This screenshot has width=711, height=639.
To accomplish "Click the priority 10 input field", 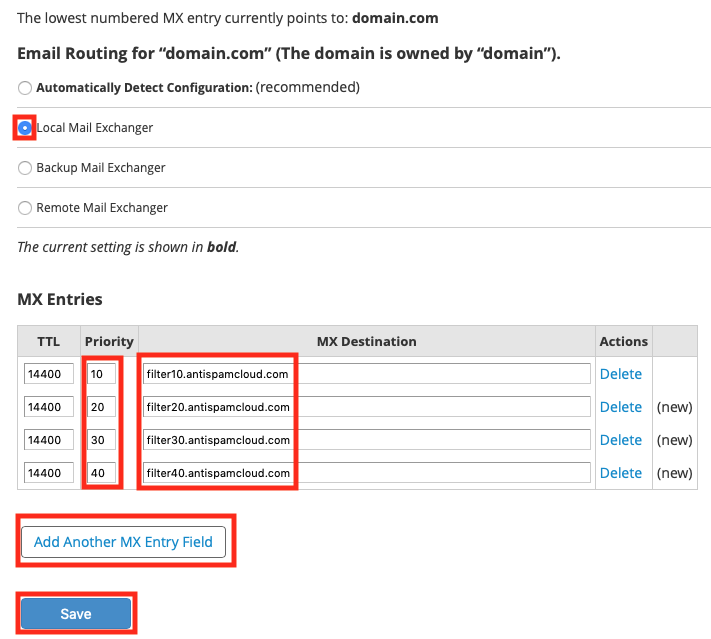I will coord(101,374).
